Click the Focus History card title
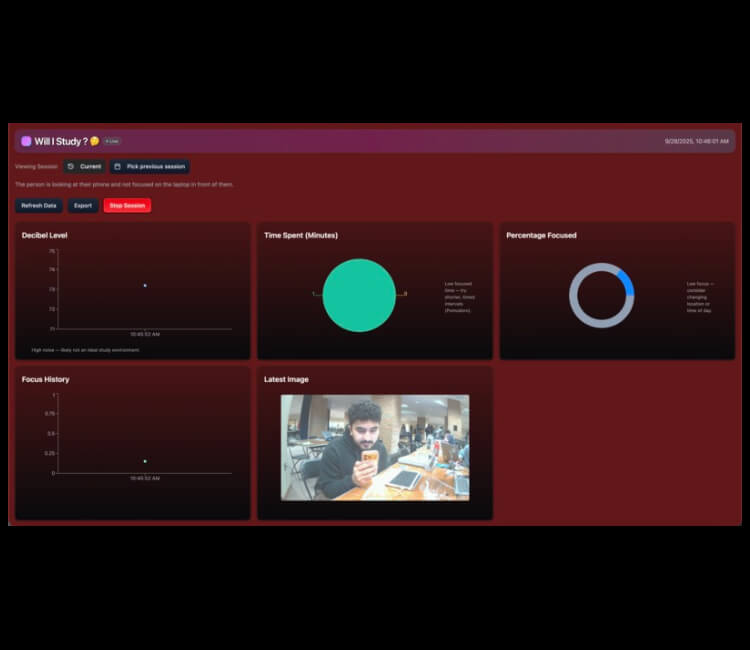Viewport: 750px width, 650px height. coord(46,380)
